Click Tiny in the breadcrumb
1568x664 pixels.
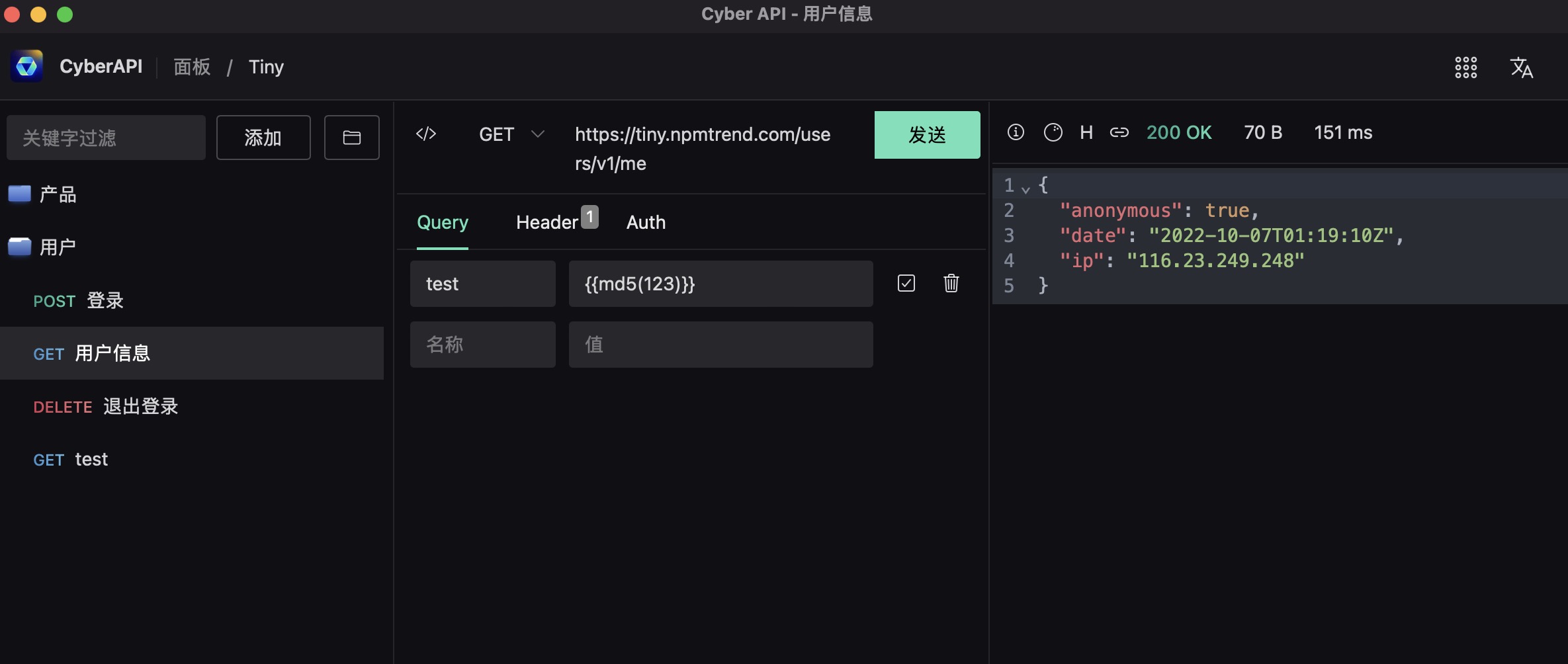coord(266,67)
